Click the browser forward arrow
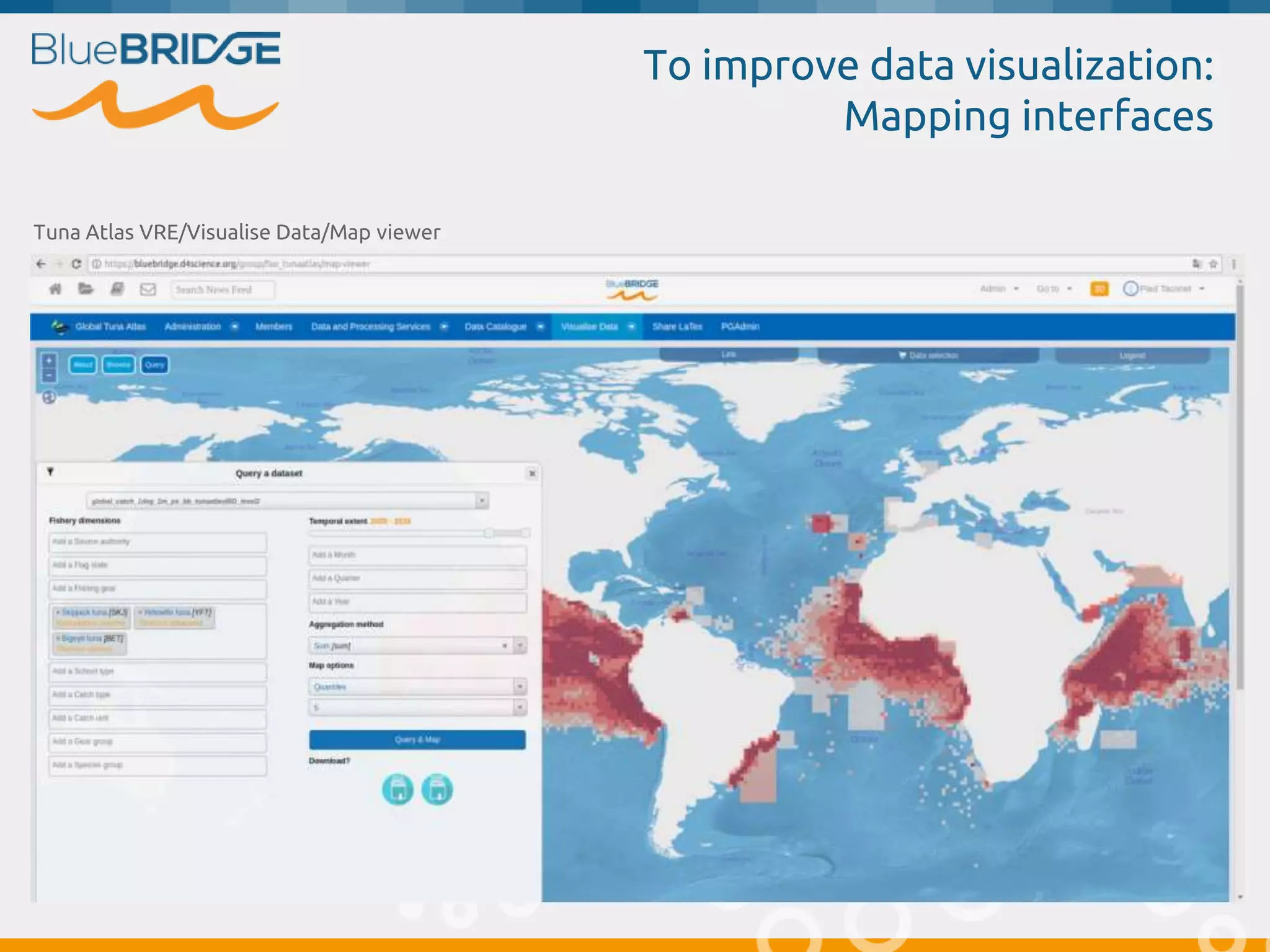 point(59,264)
